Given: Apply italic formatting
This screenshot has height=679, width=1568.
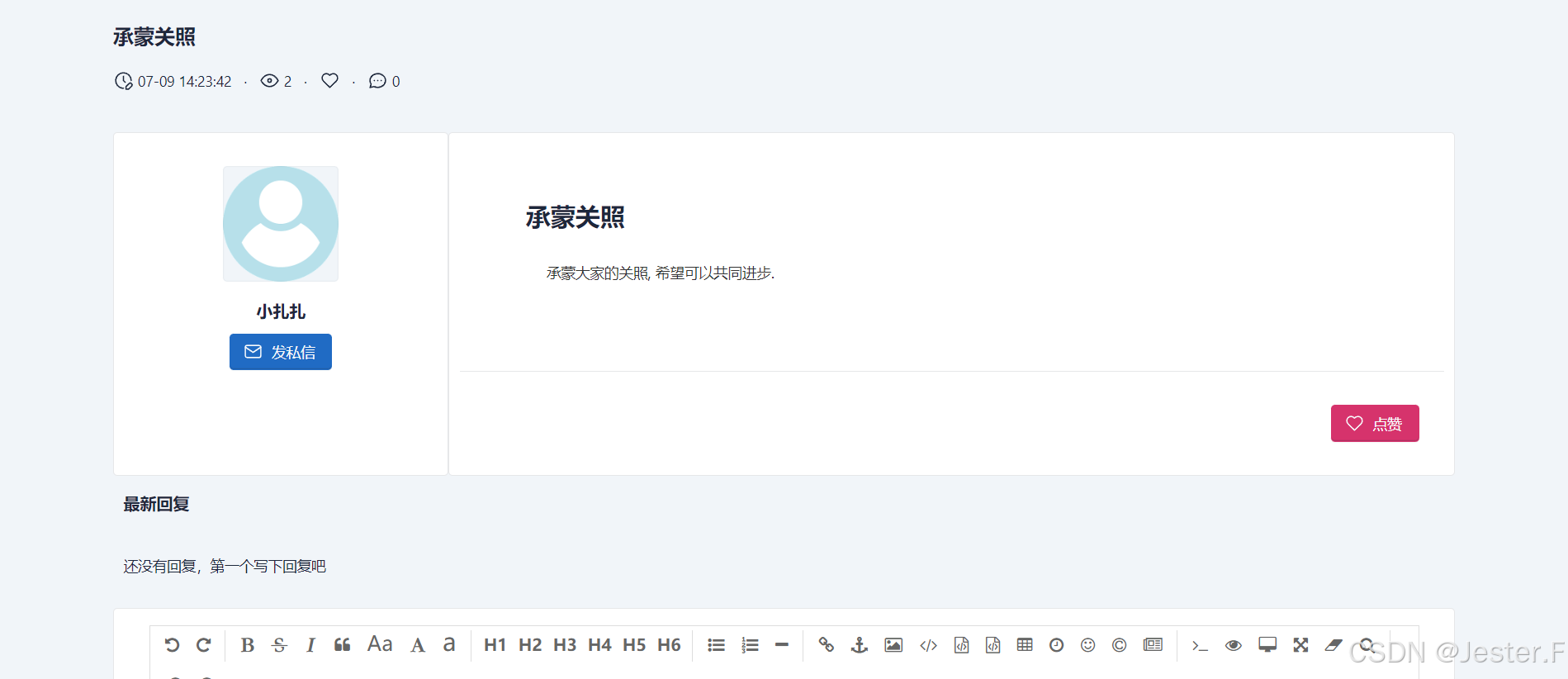Looking at the screenshot, I should click(x=310, y=645).
